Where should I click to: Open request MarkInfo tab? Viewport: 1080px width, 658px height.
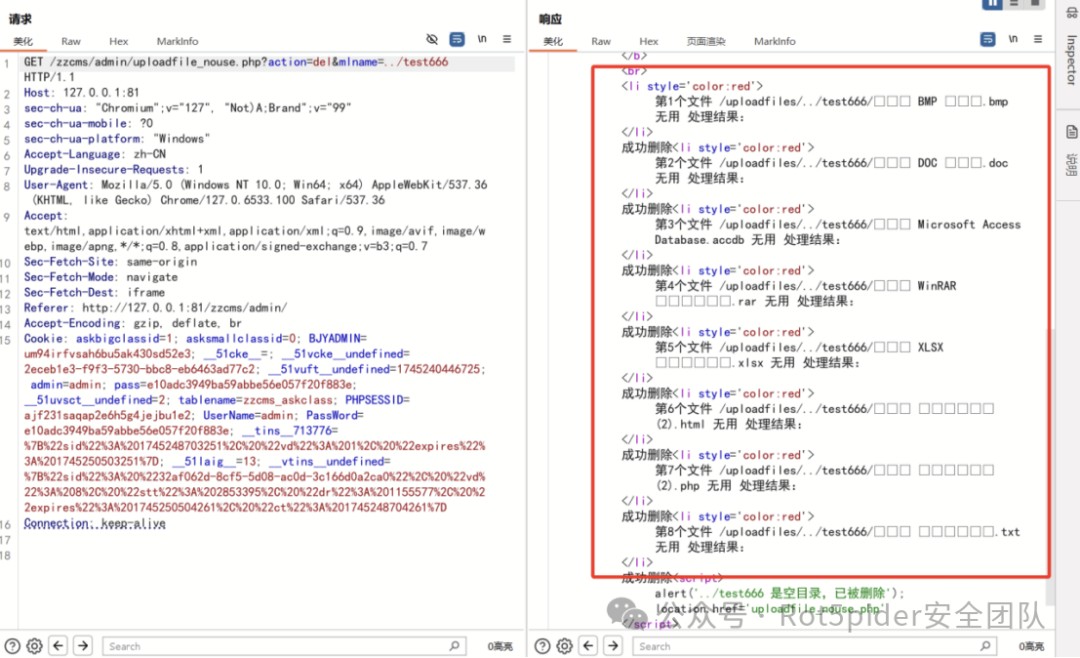177,41
